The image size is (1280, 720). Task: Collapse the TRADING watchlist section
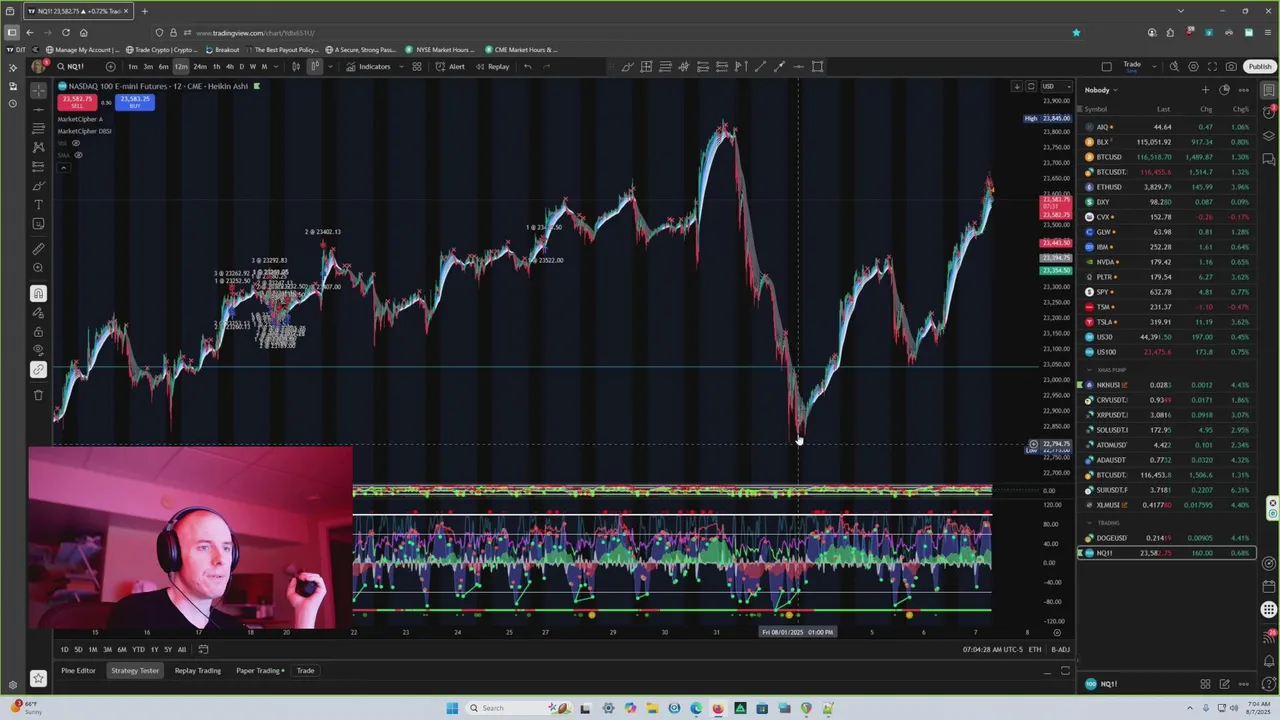[1090, 523]
